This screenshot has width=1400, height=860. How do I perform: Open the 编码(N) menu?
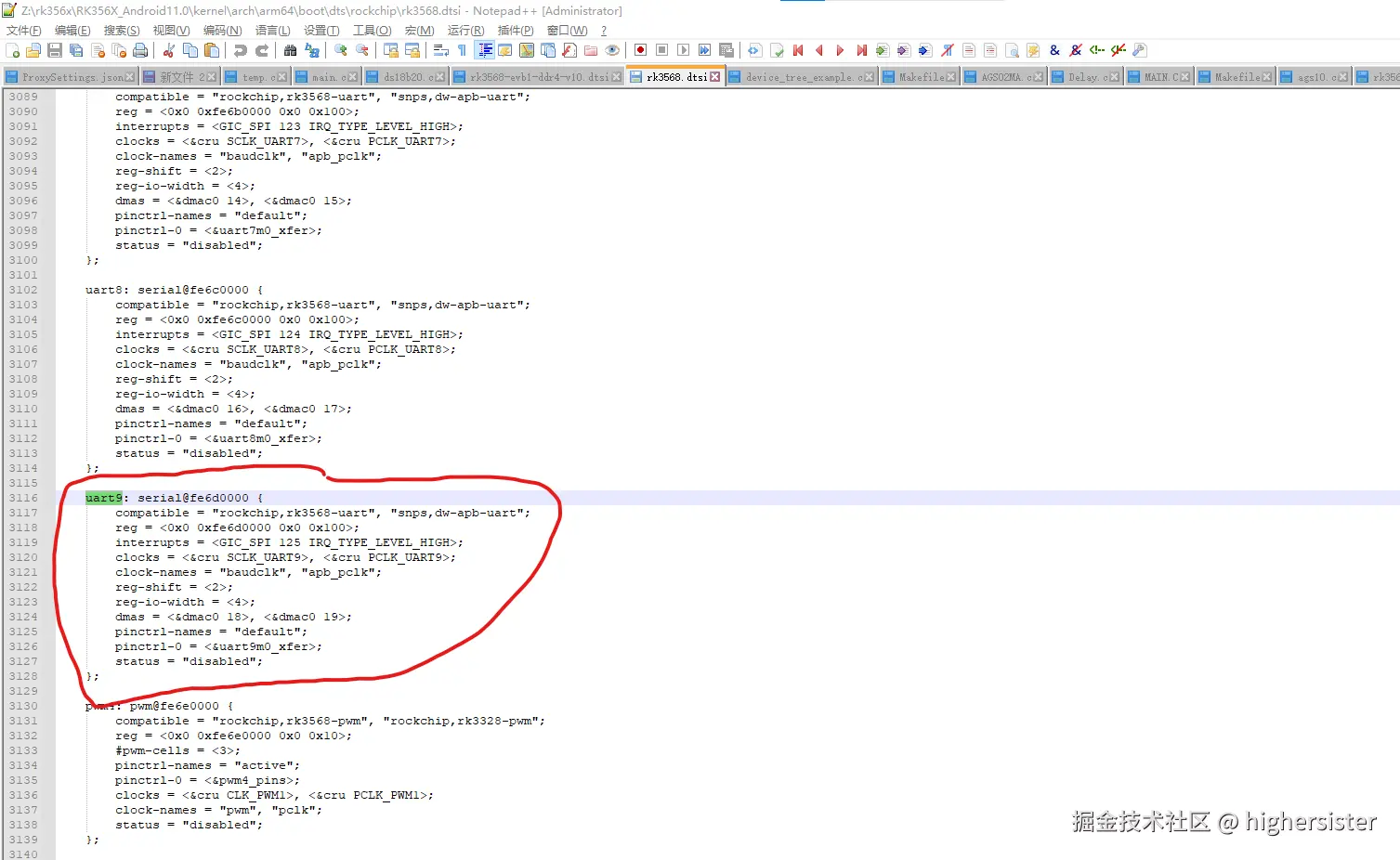pos(223,31)
